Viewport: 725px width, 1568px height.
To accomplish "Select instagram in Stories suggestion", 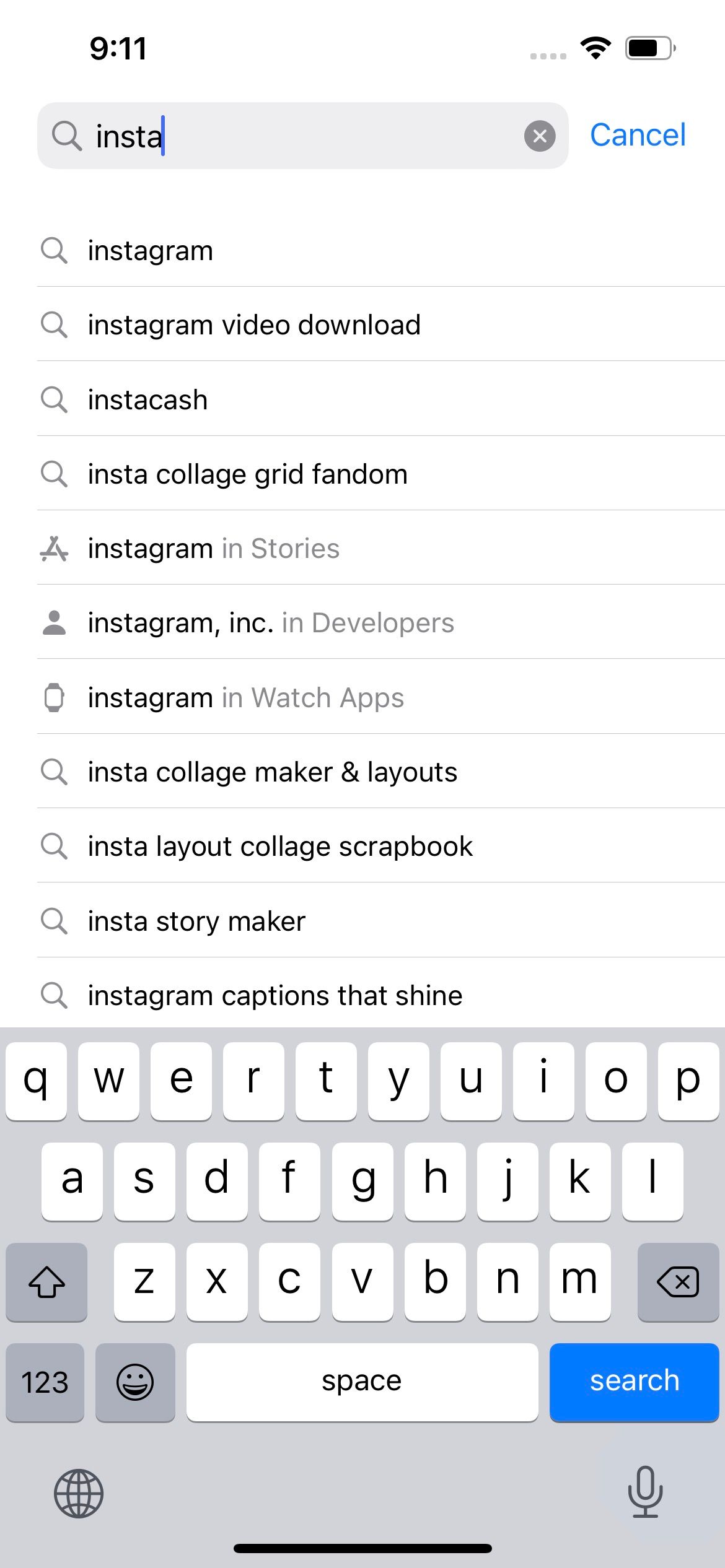I will (x=381, y=548).
